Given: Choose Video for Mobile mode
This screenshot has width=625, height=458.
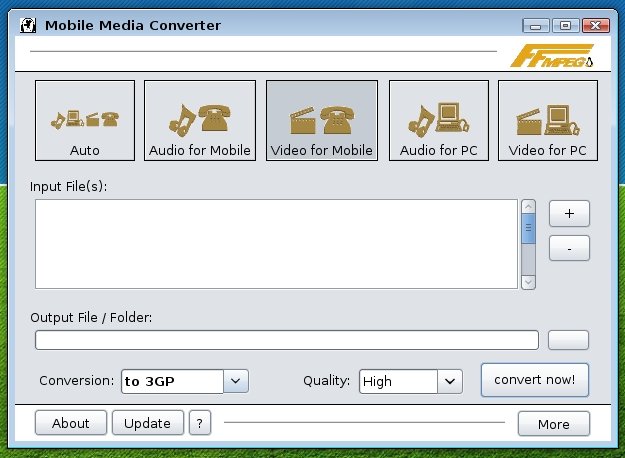Looking at the screenshot, I should coord(322,120).
